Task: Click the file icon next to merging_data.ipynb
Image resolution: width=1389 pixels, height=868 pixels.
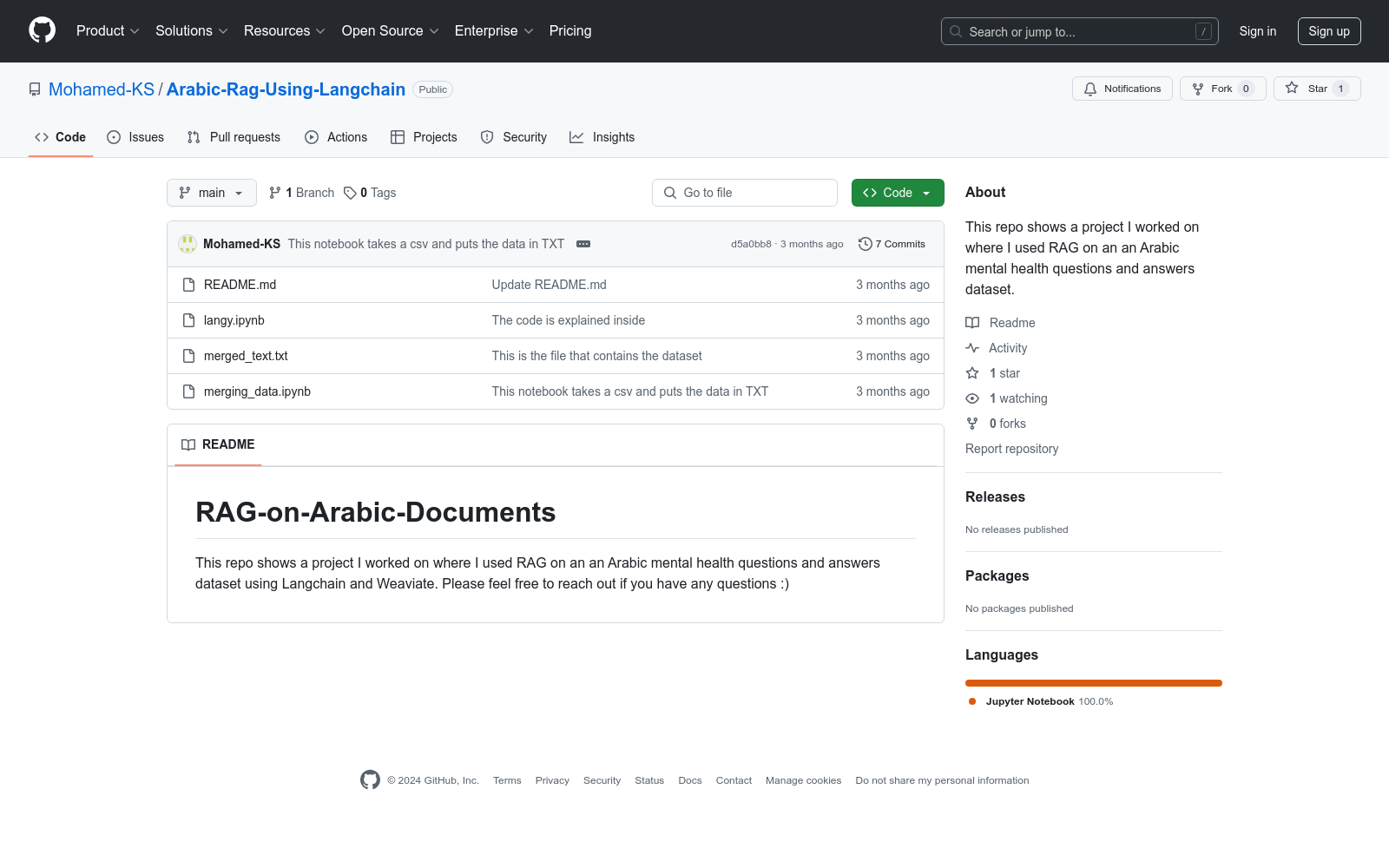Action: [188, 391]
